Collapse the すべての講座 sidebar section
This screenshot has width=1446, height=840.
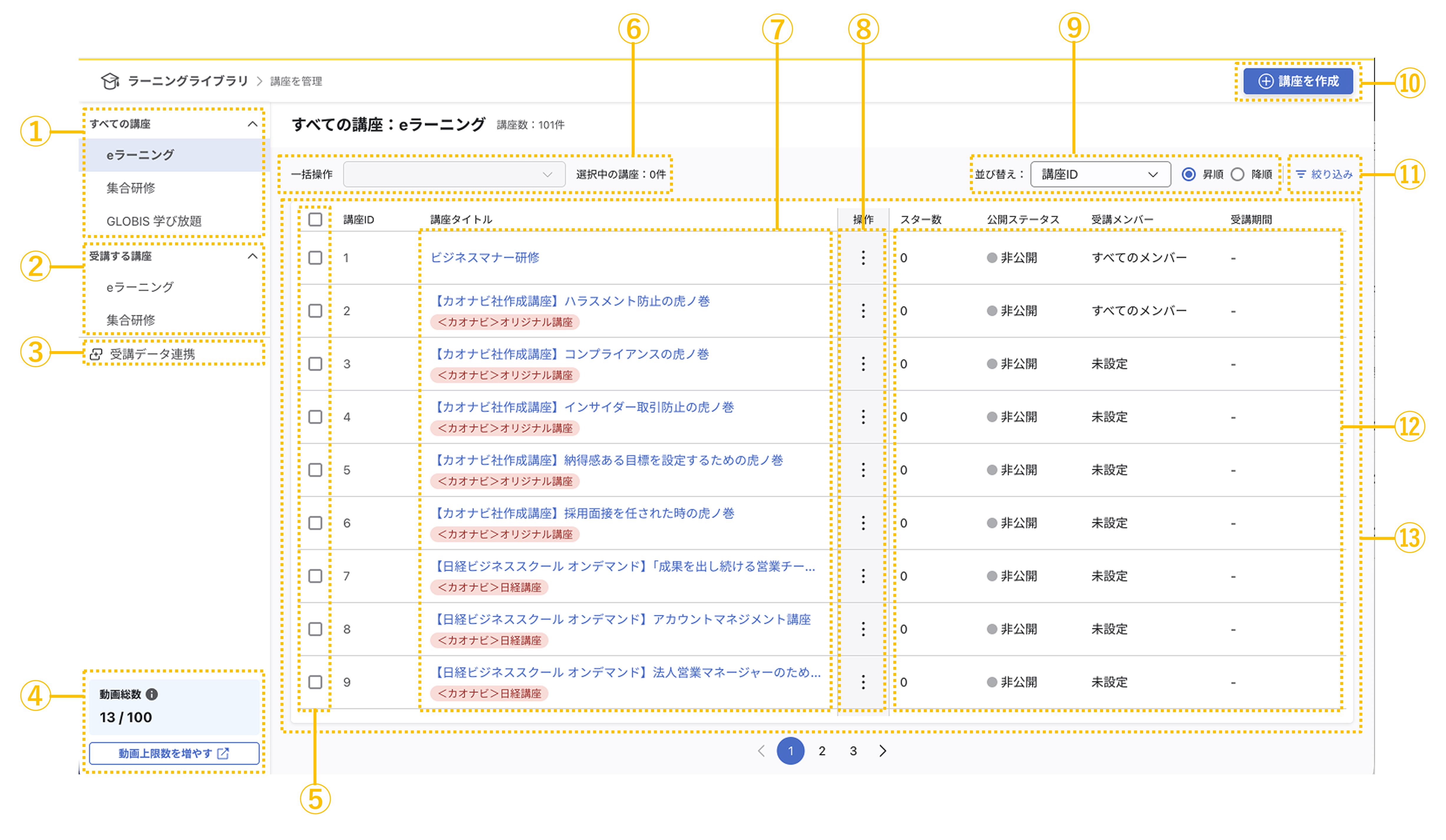252,124
